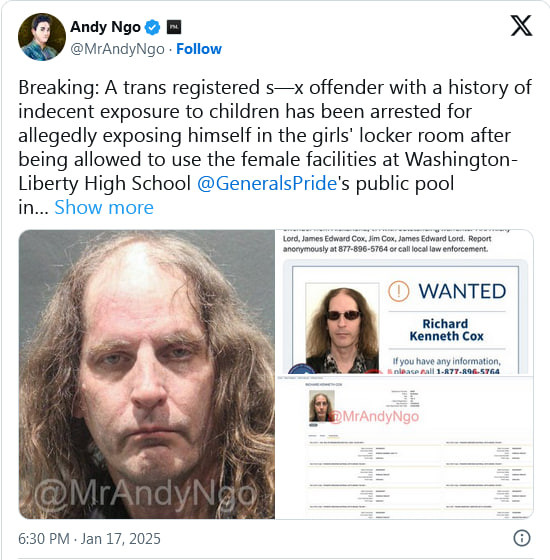
Task: Open the records document image with case listings
Action: (405, 447)
